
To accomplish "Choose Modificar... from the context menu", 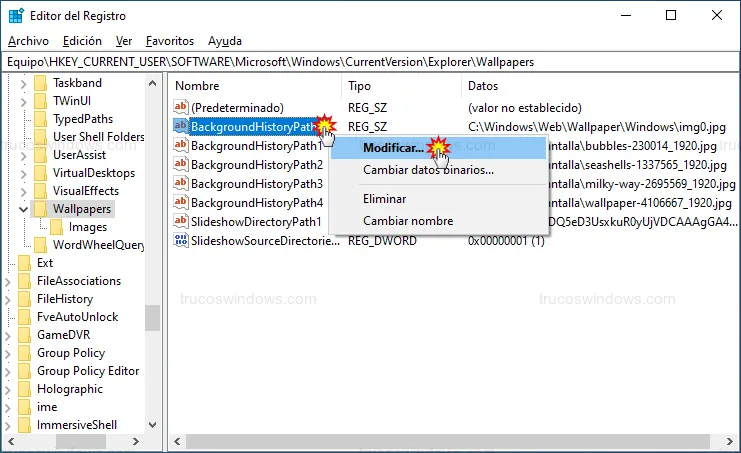I will pos(393,148).
